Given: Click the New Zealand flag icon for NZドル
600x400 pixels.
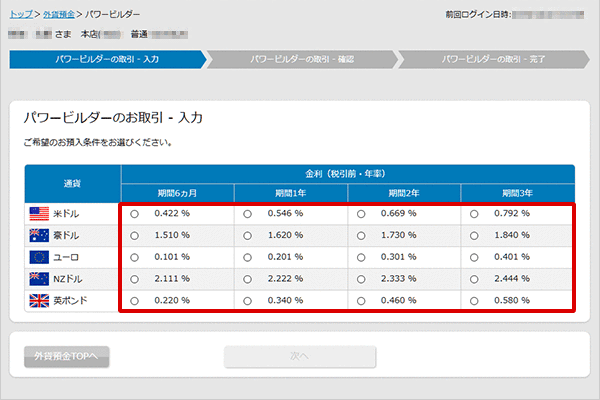Looking at the screenshot, I should coord(39,279).
